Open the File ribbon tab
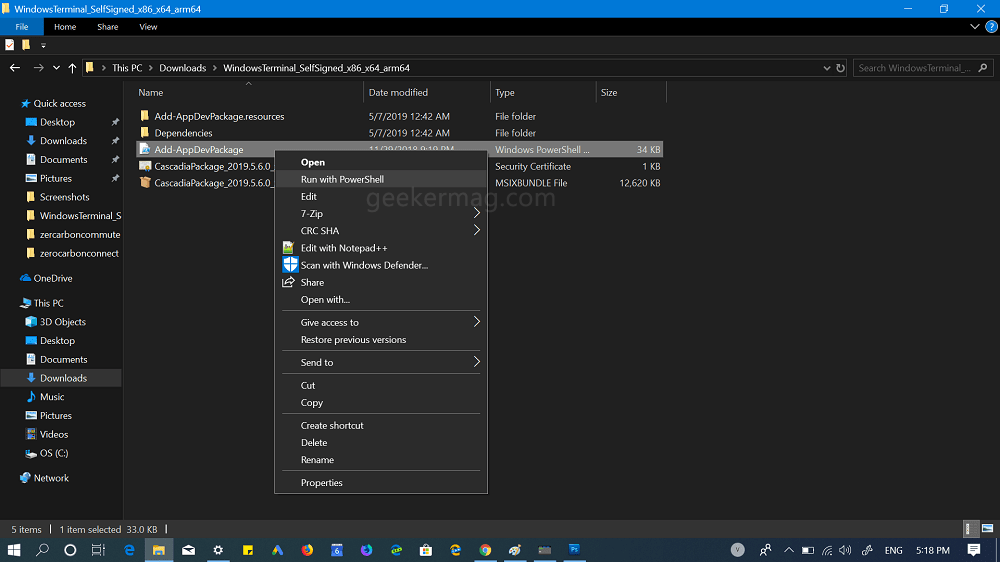 point(22,27)
